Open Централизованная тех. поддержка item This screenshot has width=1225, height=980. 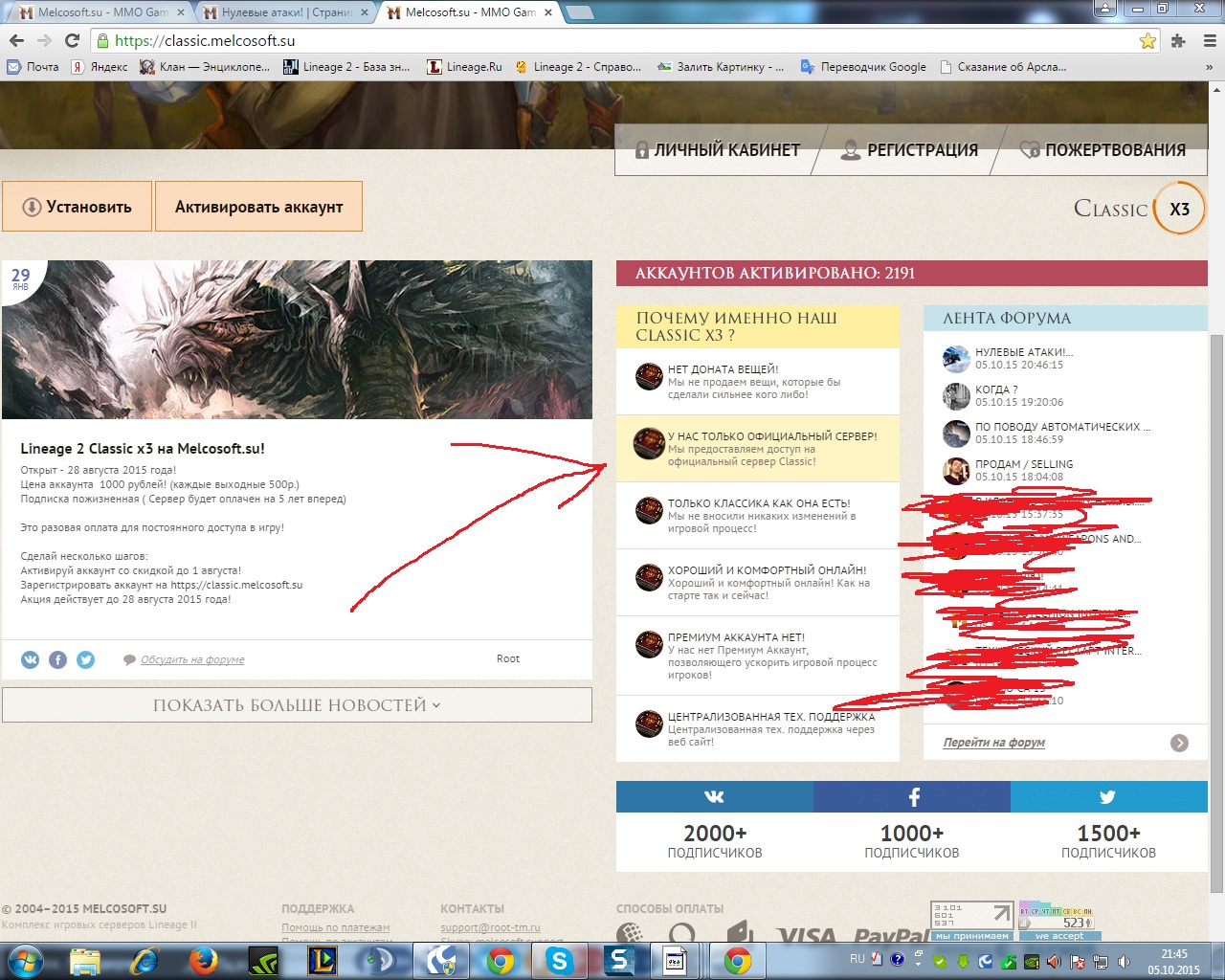(x=758, y=728)
